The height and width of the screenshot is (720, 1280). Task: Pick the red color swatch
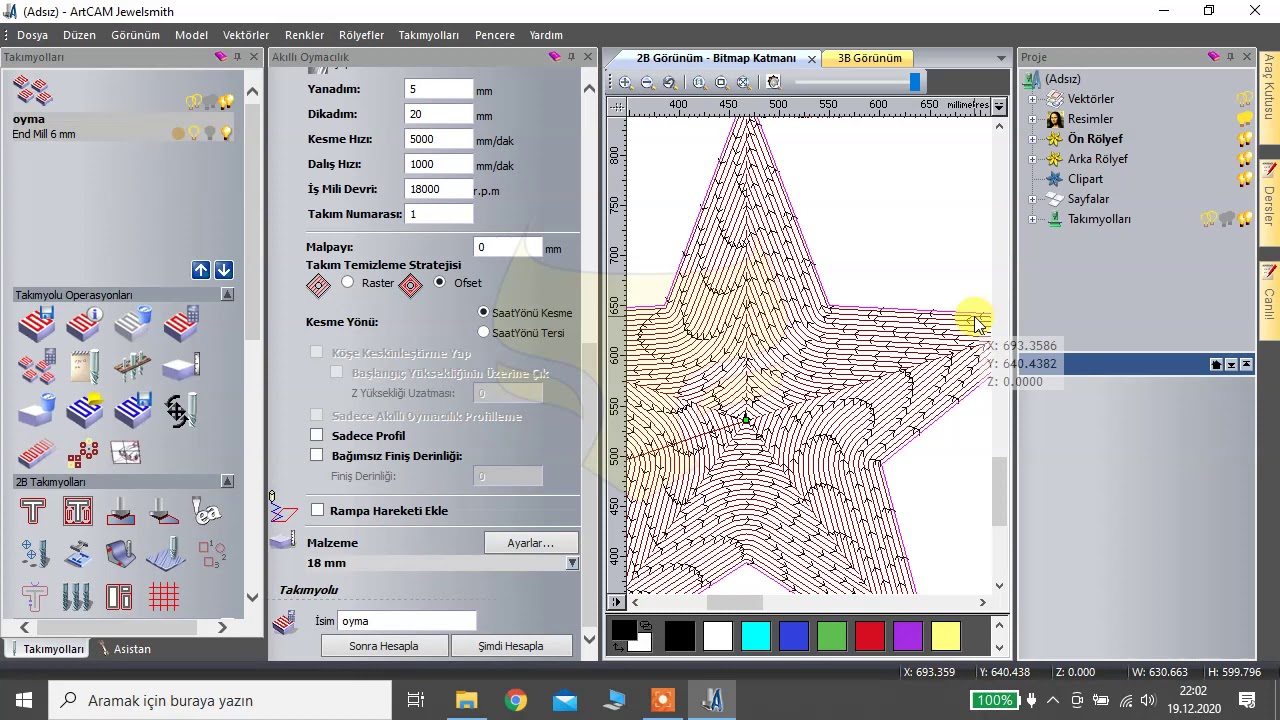pyautogui.click(x=870, y=636)
